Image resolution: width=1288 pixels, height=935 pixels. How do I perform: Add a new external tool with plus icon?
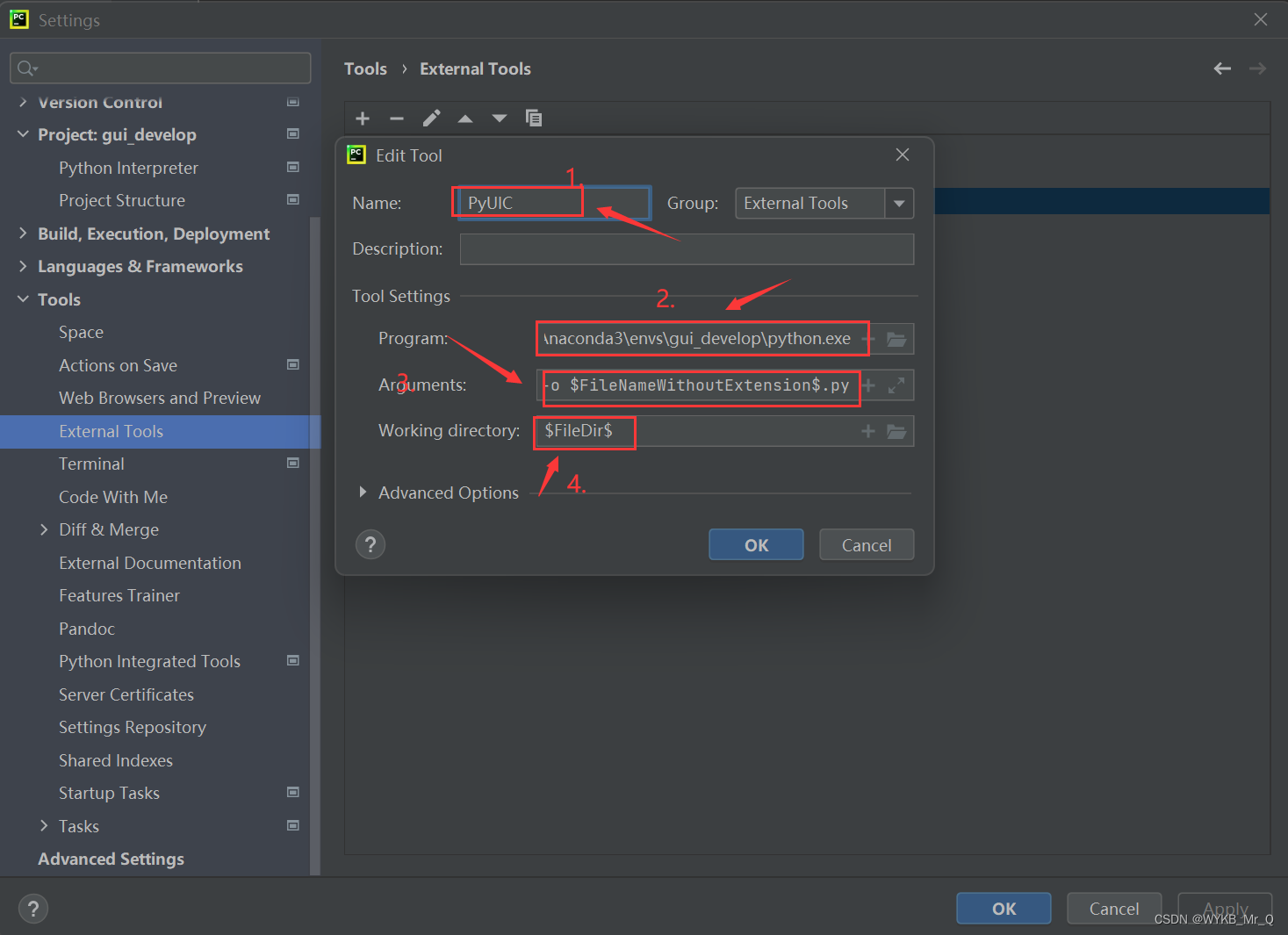(x=363, y=119)
